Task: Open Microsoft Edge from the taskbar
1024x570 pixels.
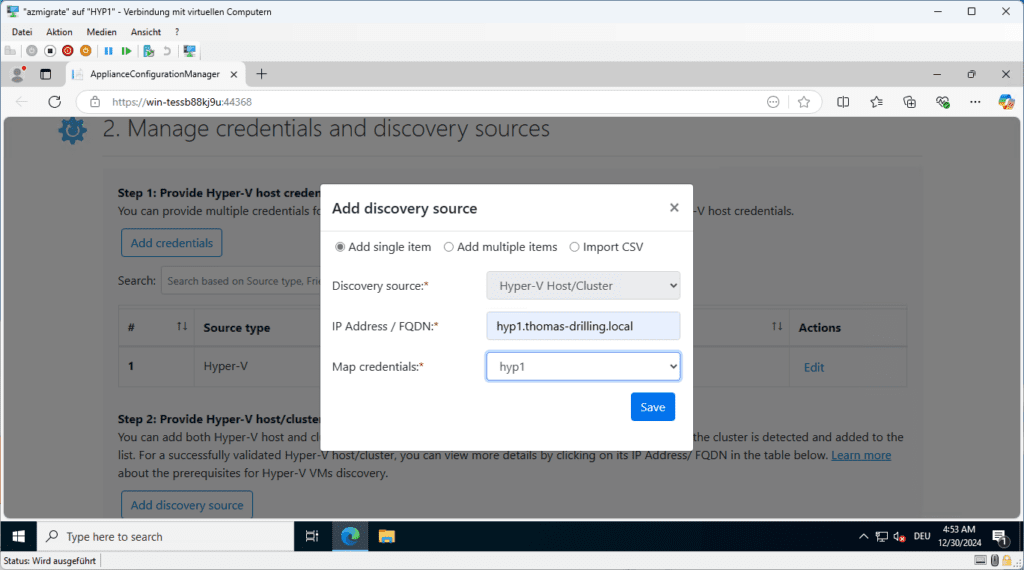Action: click(x=350, y=536)
